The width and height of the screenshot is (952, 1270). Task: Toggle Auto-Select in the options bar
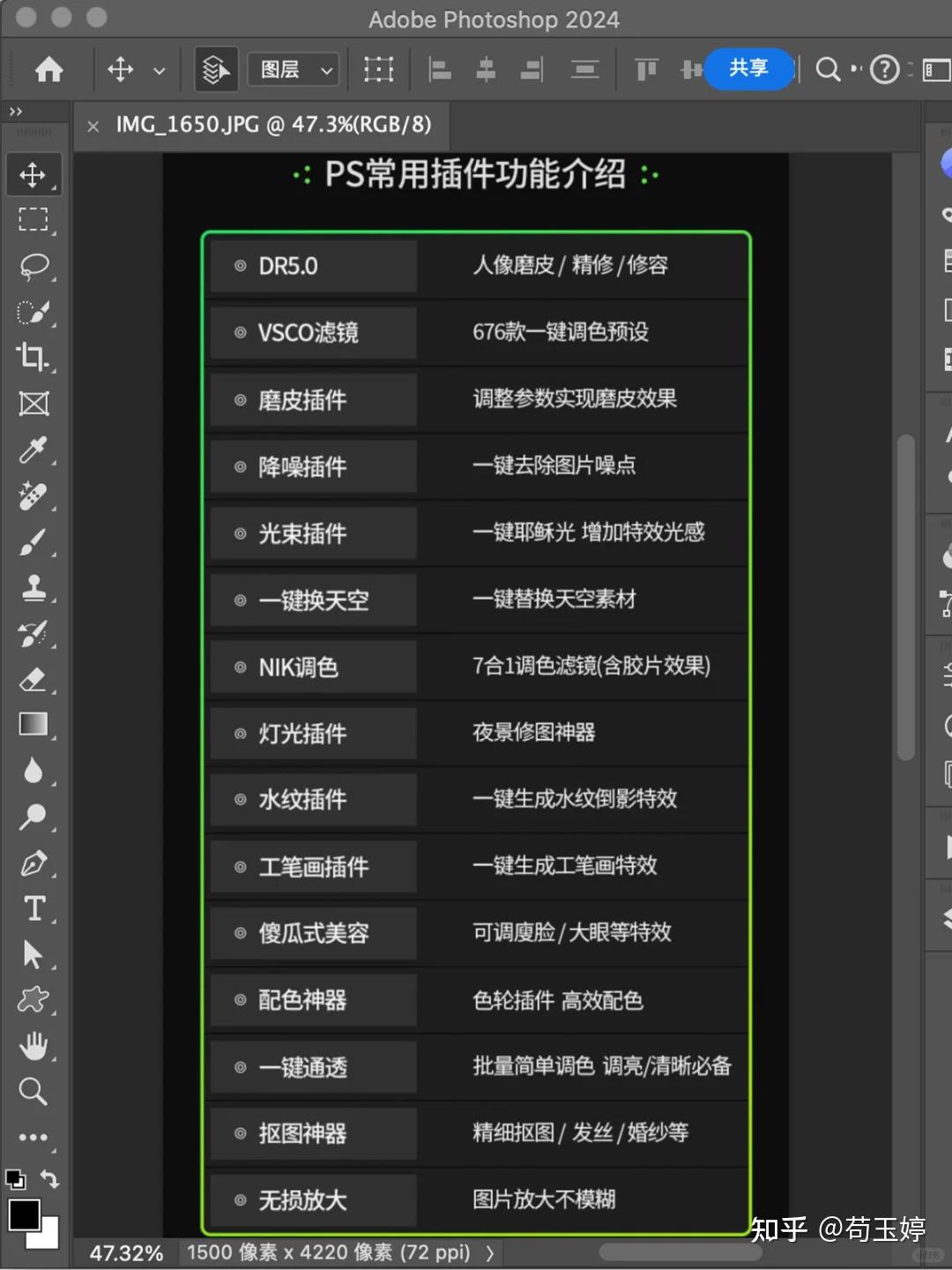click(216, 69)
